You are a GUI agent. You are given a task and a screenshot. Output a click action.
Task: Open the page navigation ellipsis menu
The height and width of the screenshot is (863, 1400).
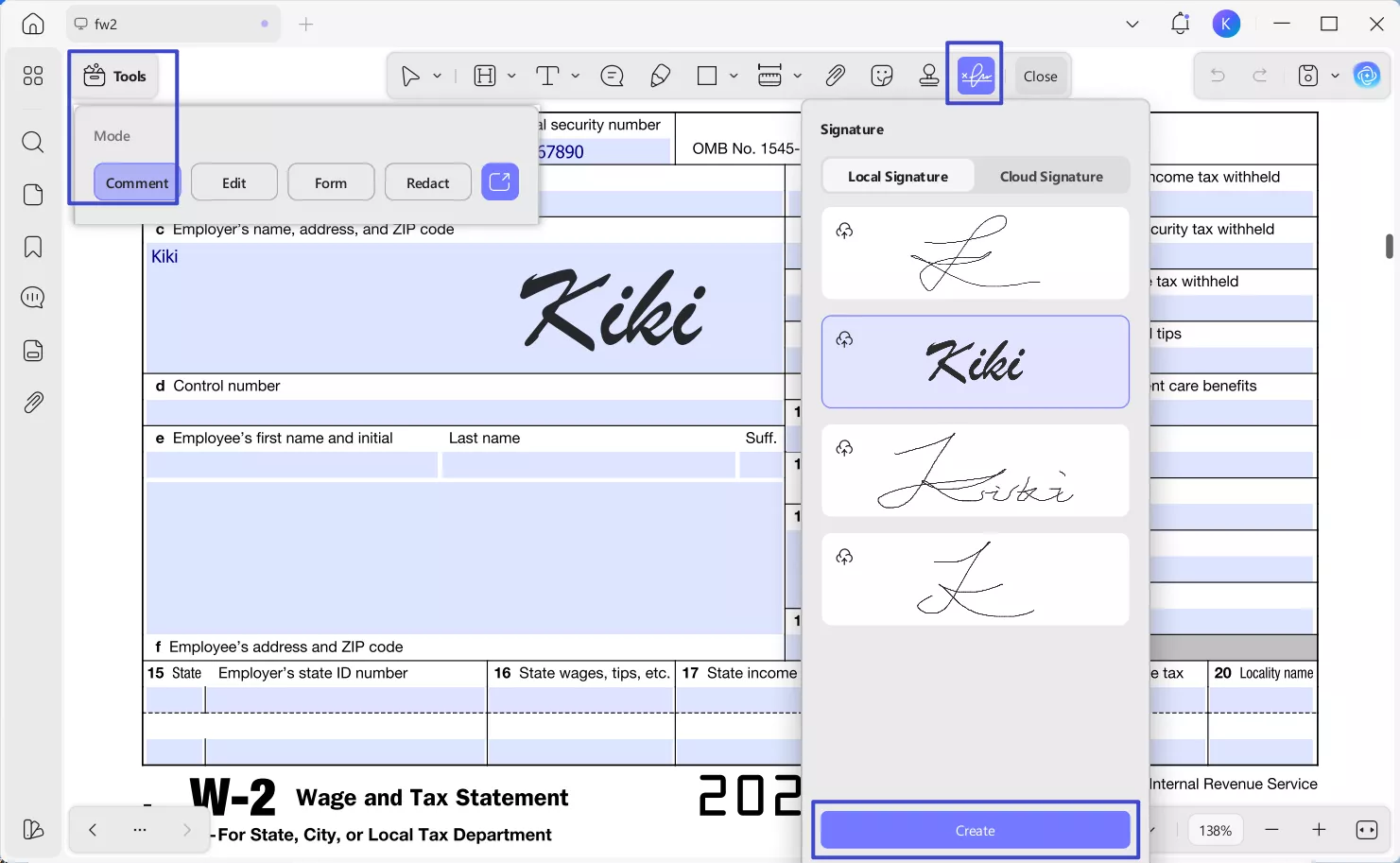click(x=140, y=830)
